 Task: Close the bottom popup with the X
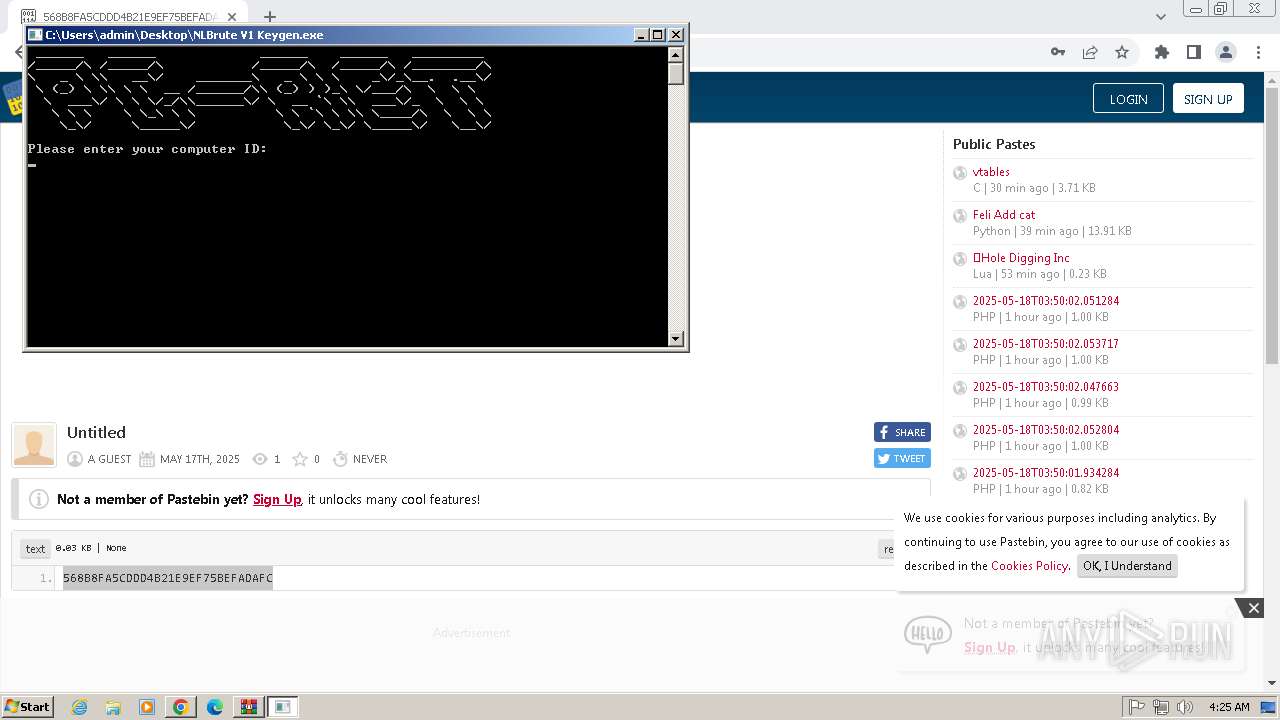1253,608
